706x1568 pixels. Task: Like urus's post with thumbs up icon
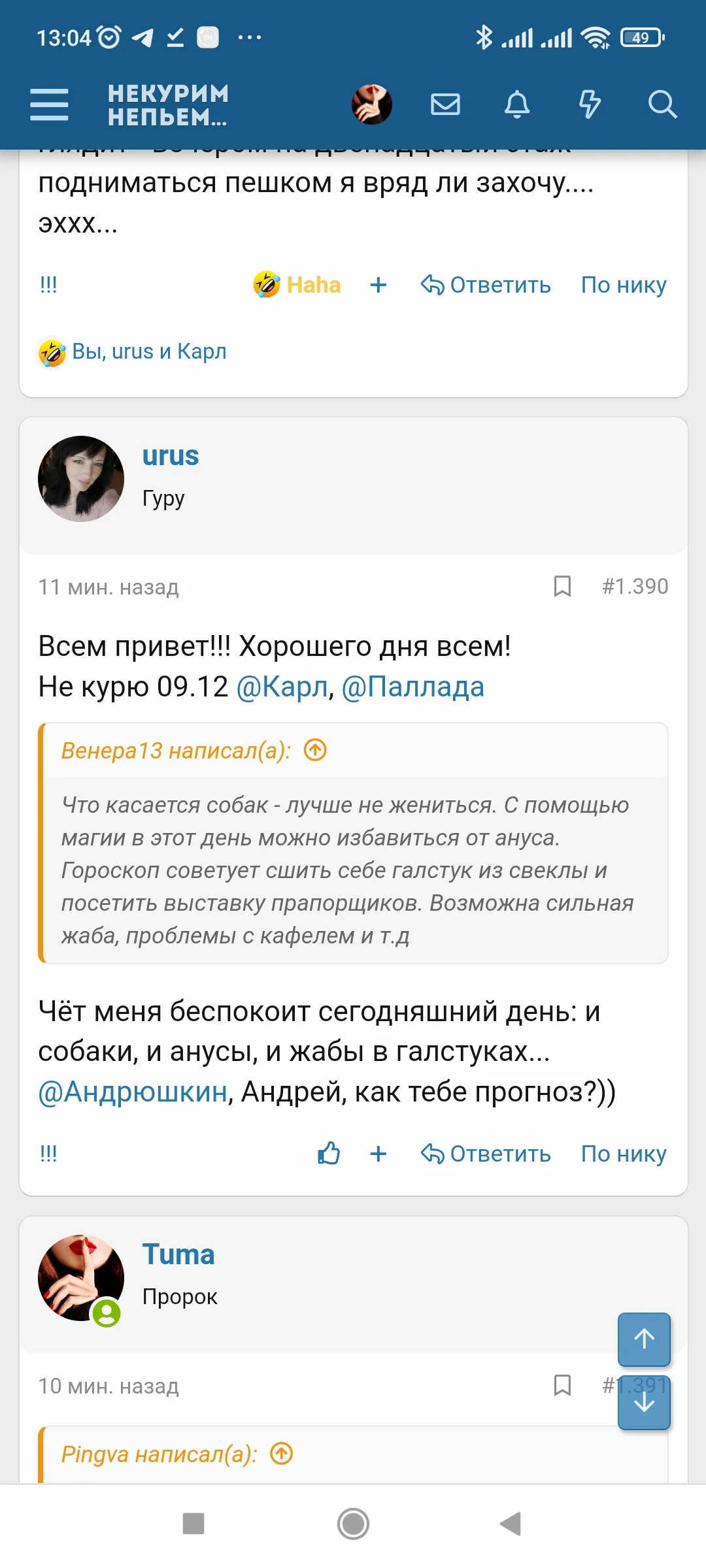point(327,1154)
